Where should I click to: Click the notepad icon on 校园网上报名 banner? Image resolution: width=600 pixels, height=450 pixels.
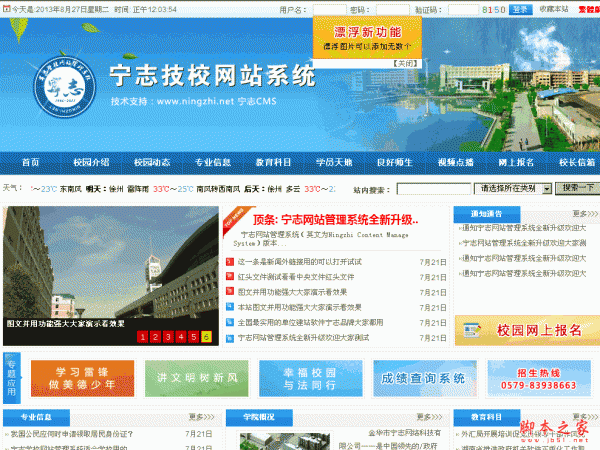click(x=472, y=330)
